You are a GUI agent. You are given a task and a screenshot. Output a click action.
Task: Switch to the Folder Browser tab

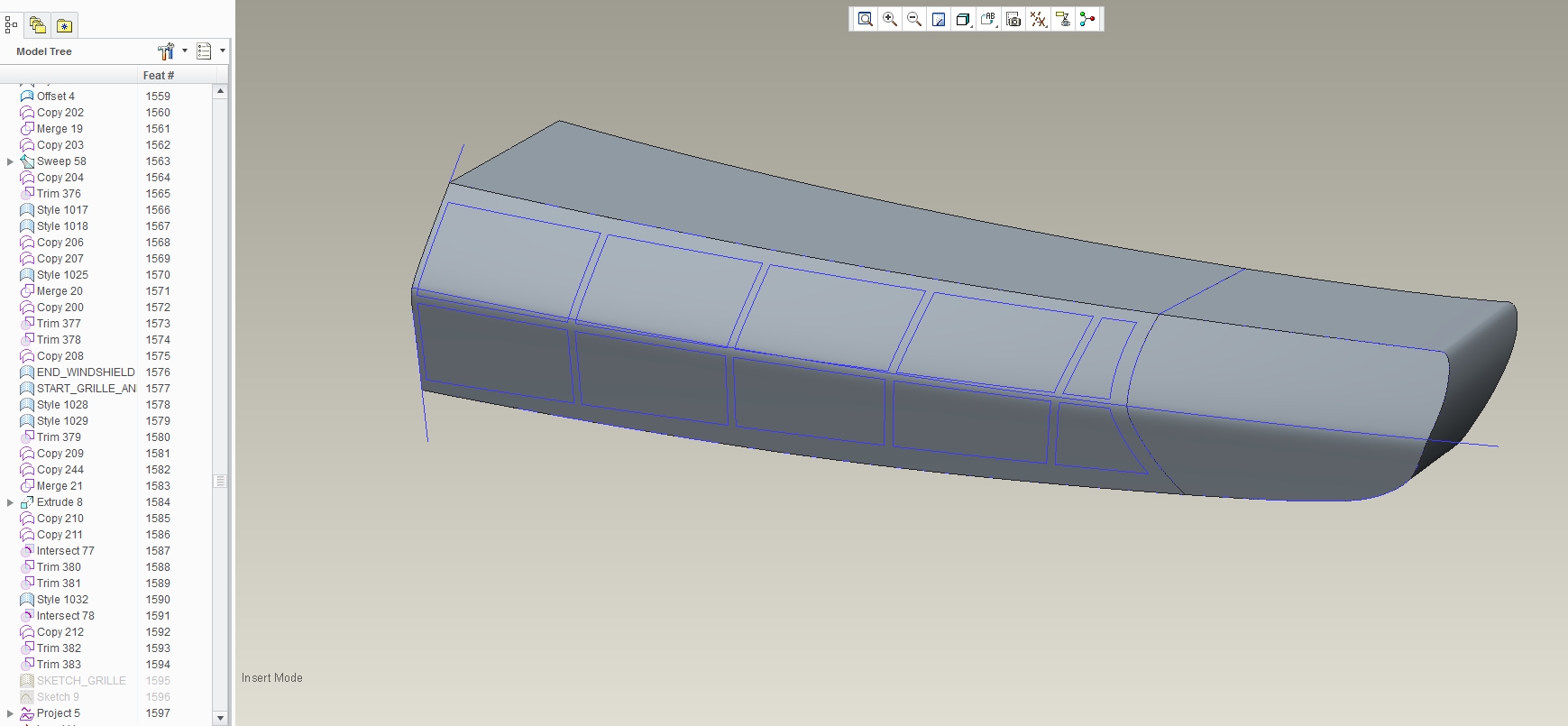pos(37,25)
